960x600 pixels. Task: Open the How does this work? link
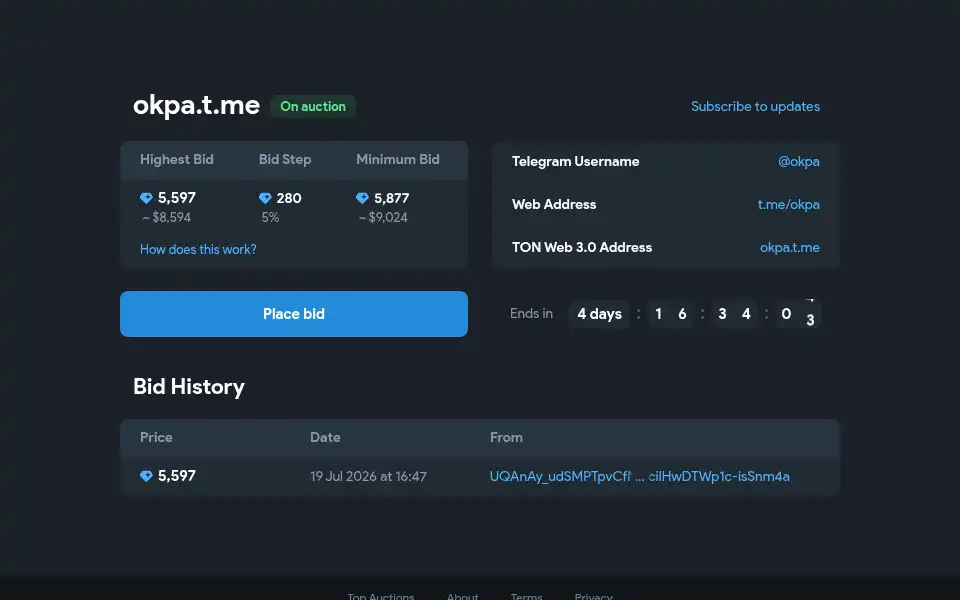click(198, 249)
